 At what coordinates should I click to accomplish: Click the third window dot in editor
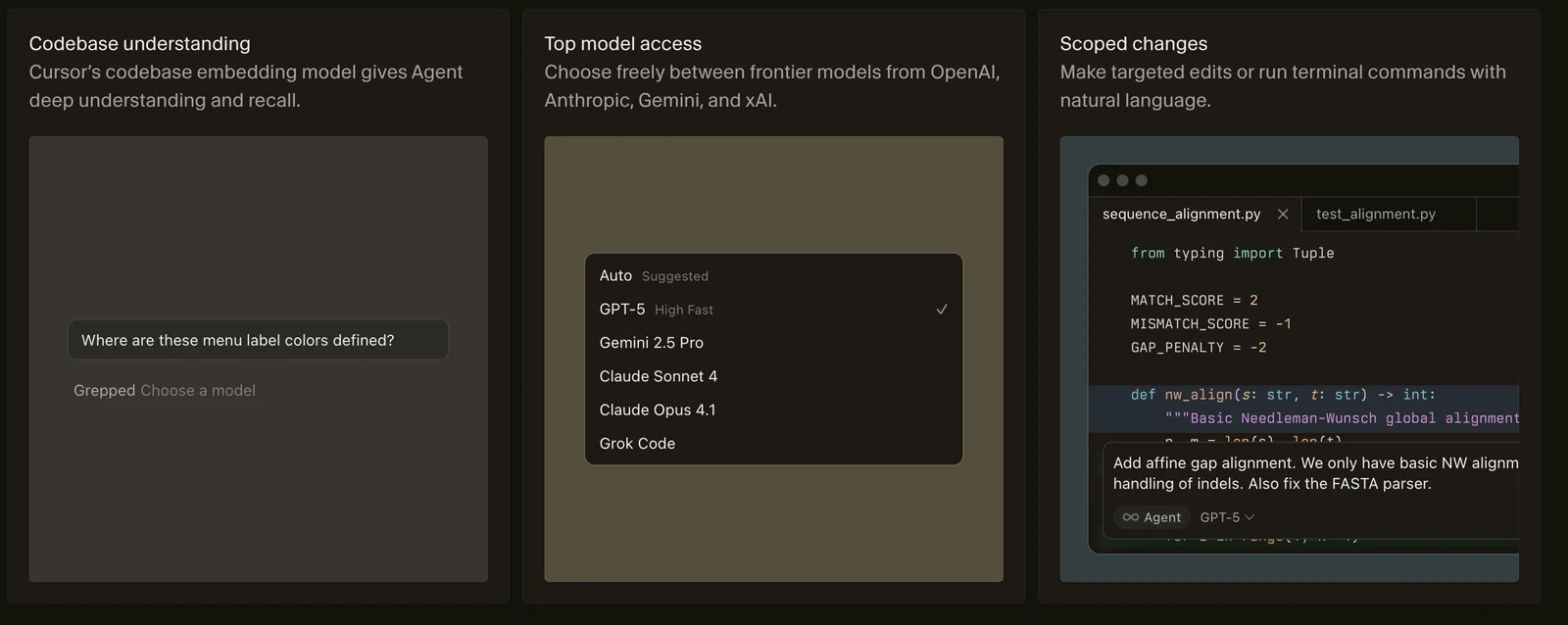tap(1141, 180)
